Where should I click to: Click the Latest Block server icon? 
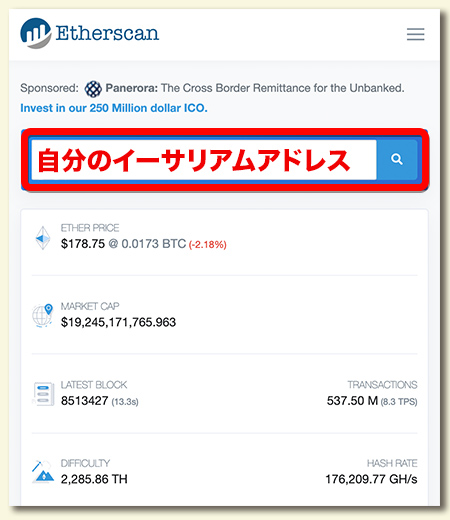43,394
